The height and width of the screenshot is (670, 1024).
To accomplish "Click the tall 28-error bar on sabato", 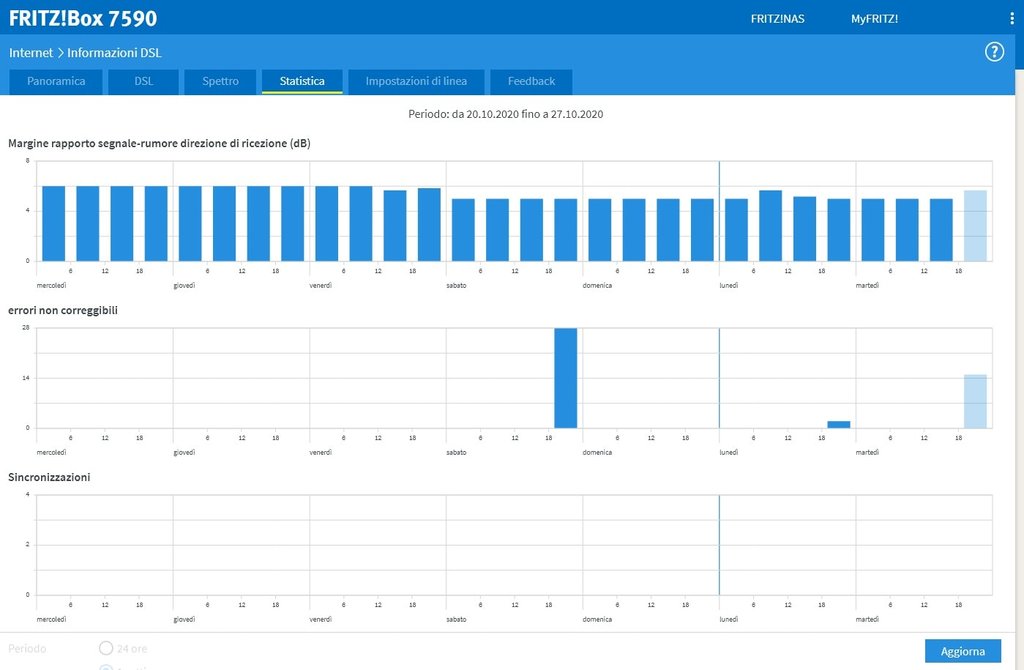I will pos(566,378).
